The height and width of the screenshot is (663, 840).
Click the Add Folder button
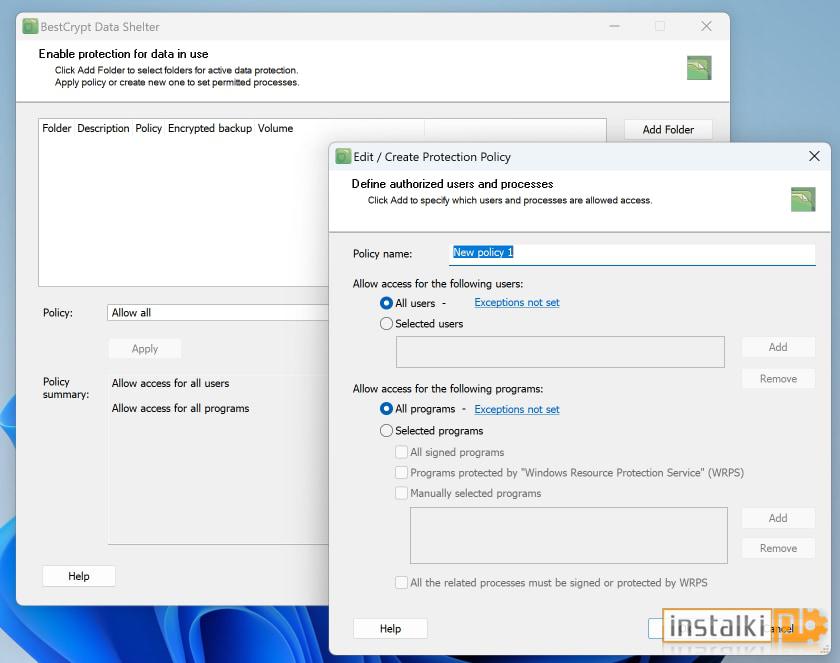tap(668, 130)
